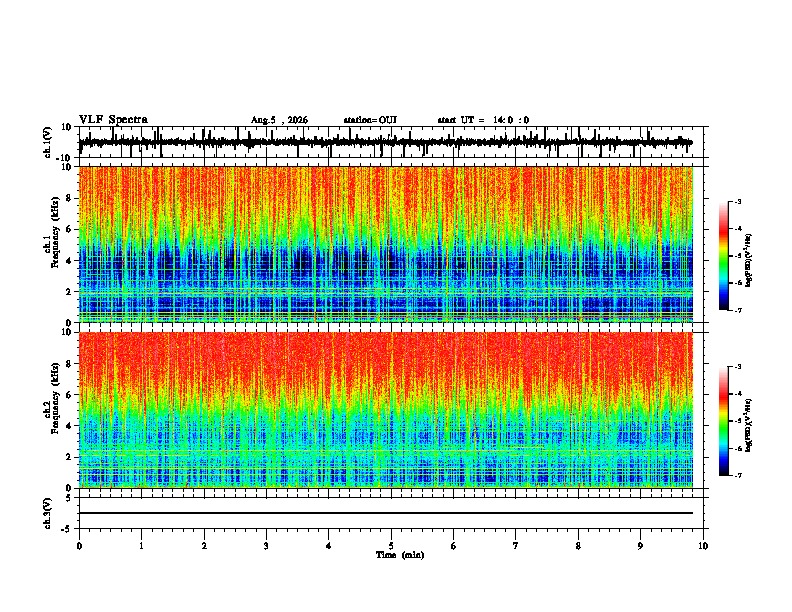Viewport: 792px width, 612px height.
Task: Click the "8" kHz tick of ch.1 spectrogram
Action: pos(70,198)
